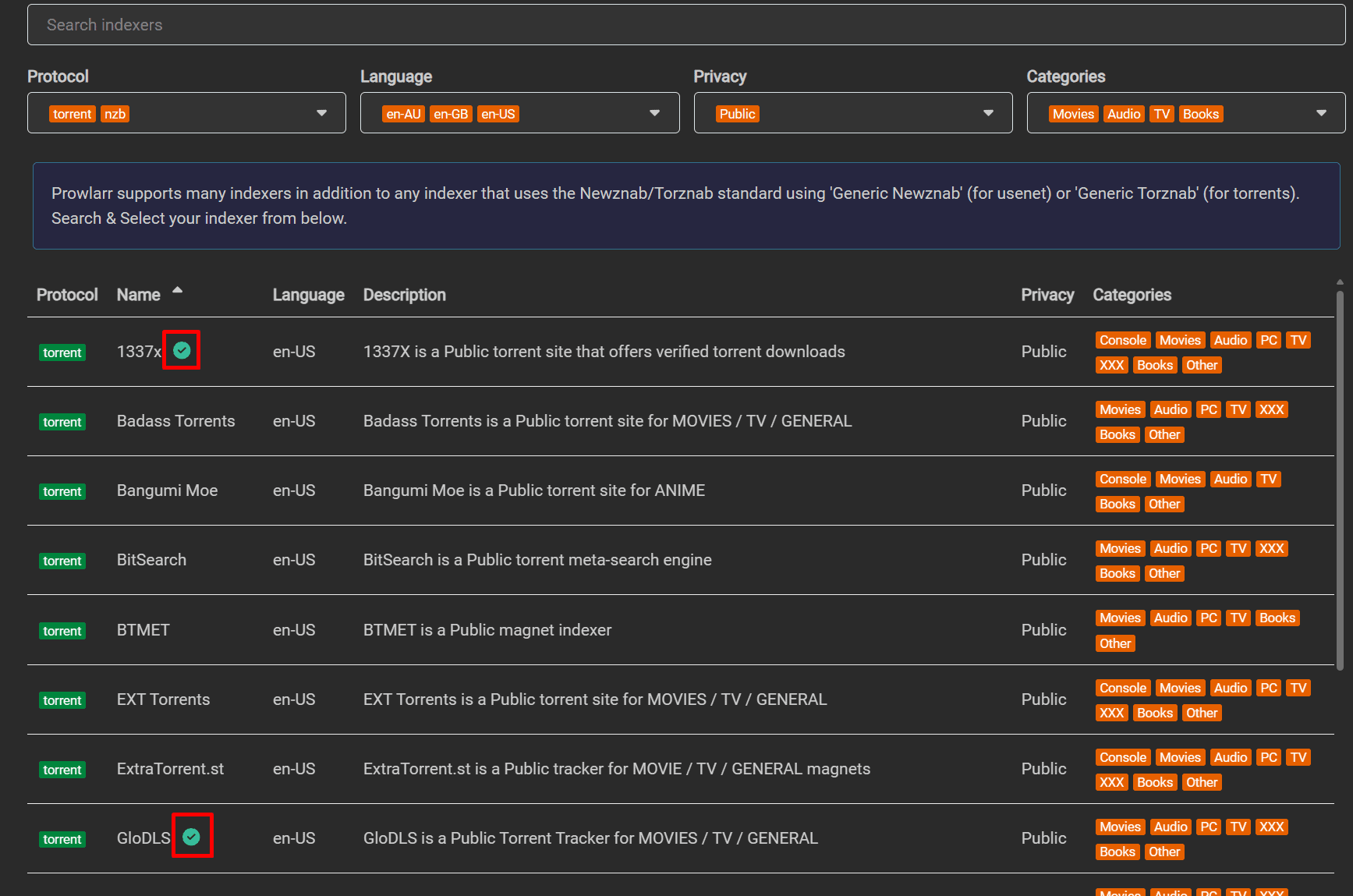
Task: Remove the nzb tag from the Protocol filter
Action: point(115,114)
